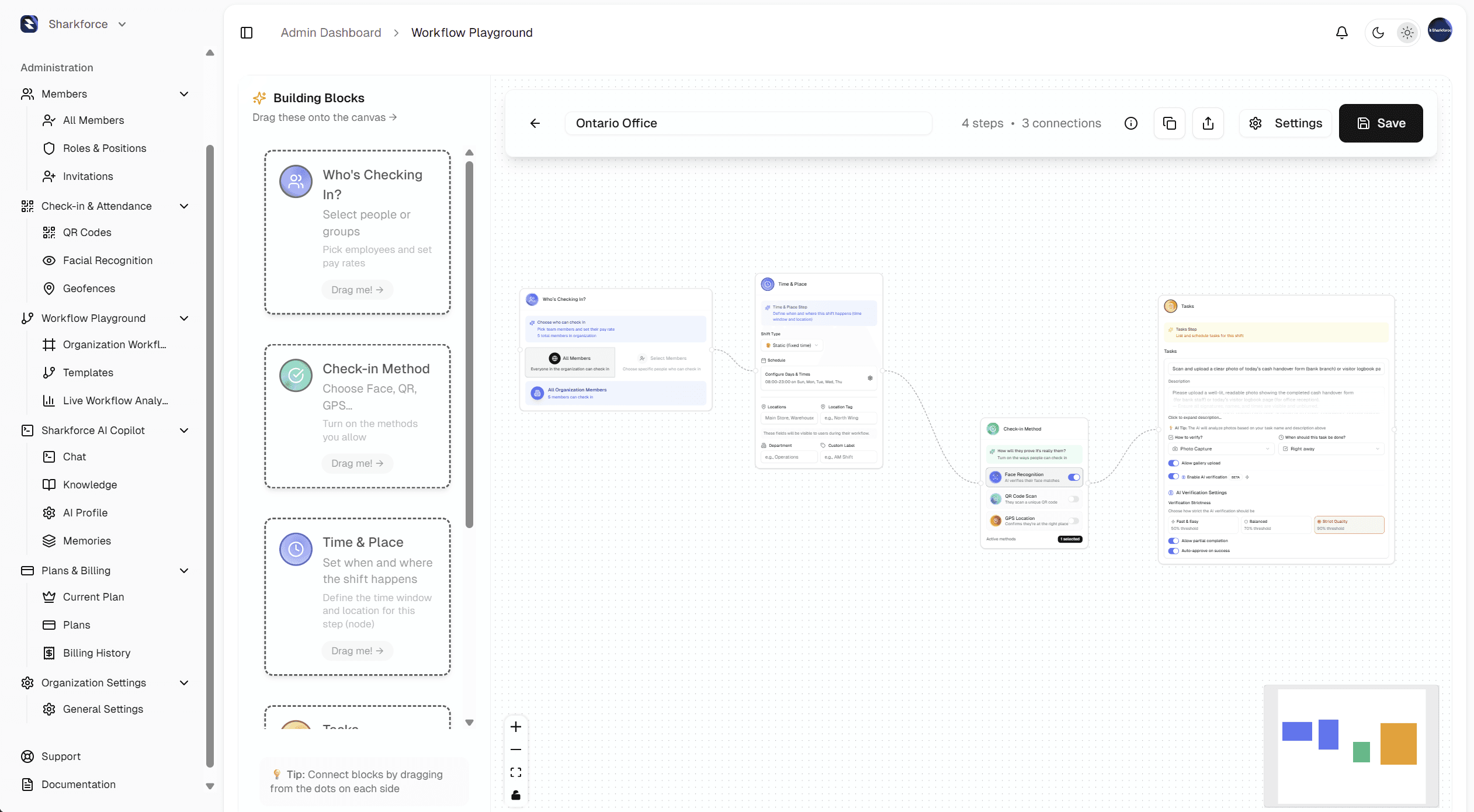
Task: Toggle Face Recognition check-in method
Action: 1074,477
